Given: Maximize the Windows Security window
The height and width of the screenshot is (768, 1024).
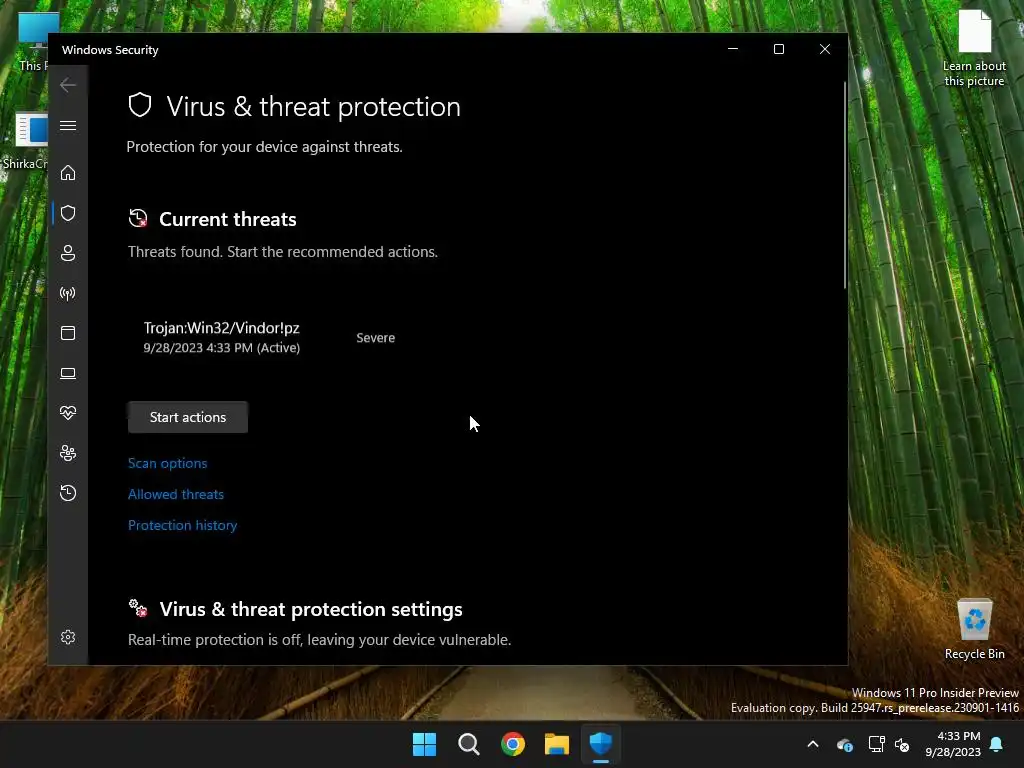Looking at the screenshot, I should pyautogui.click(x=778, y=50).
